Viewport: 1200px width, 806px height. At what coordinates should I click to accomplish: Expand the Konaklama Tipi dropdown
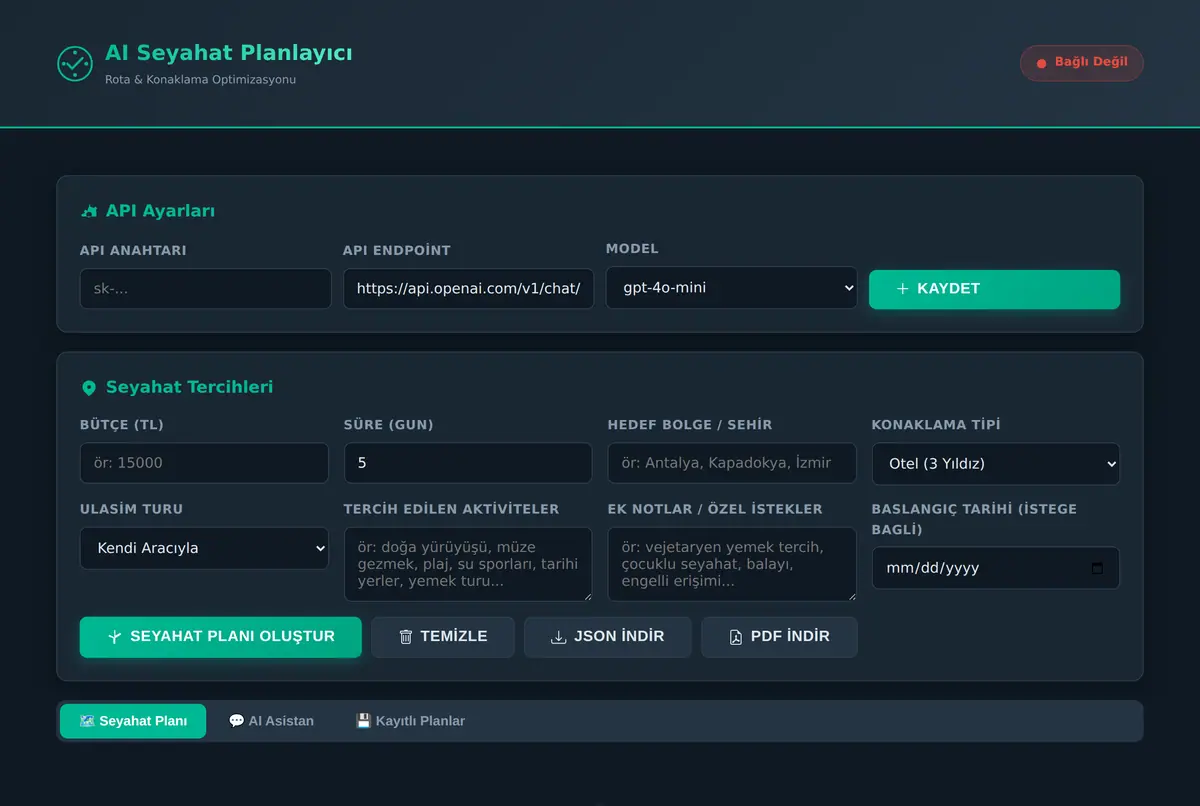[996, 464]
